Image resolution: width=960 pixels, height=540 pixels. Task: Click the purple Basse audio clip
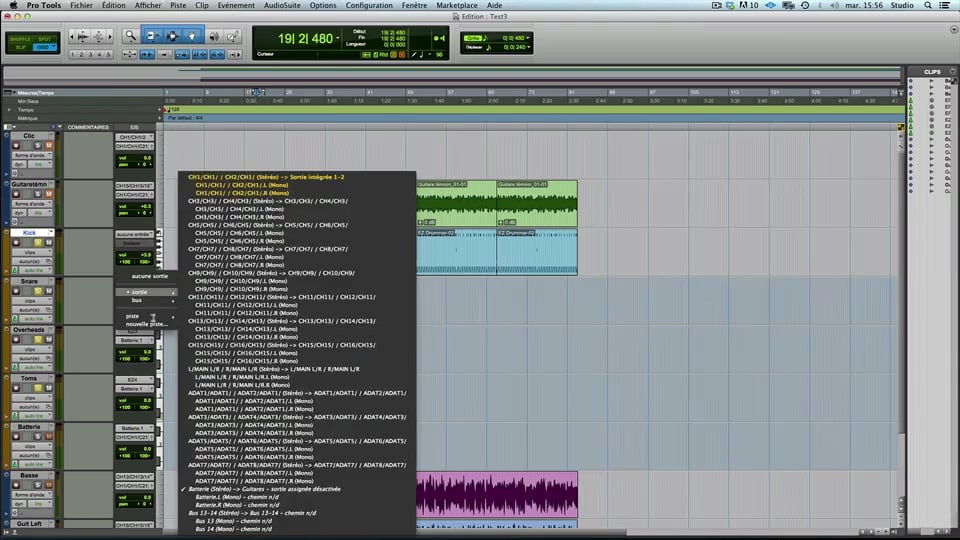coord(497,495)
